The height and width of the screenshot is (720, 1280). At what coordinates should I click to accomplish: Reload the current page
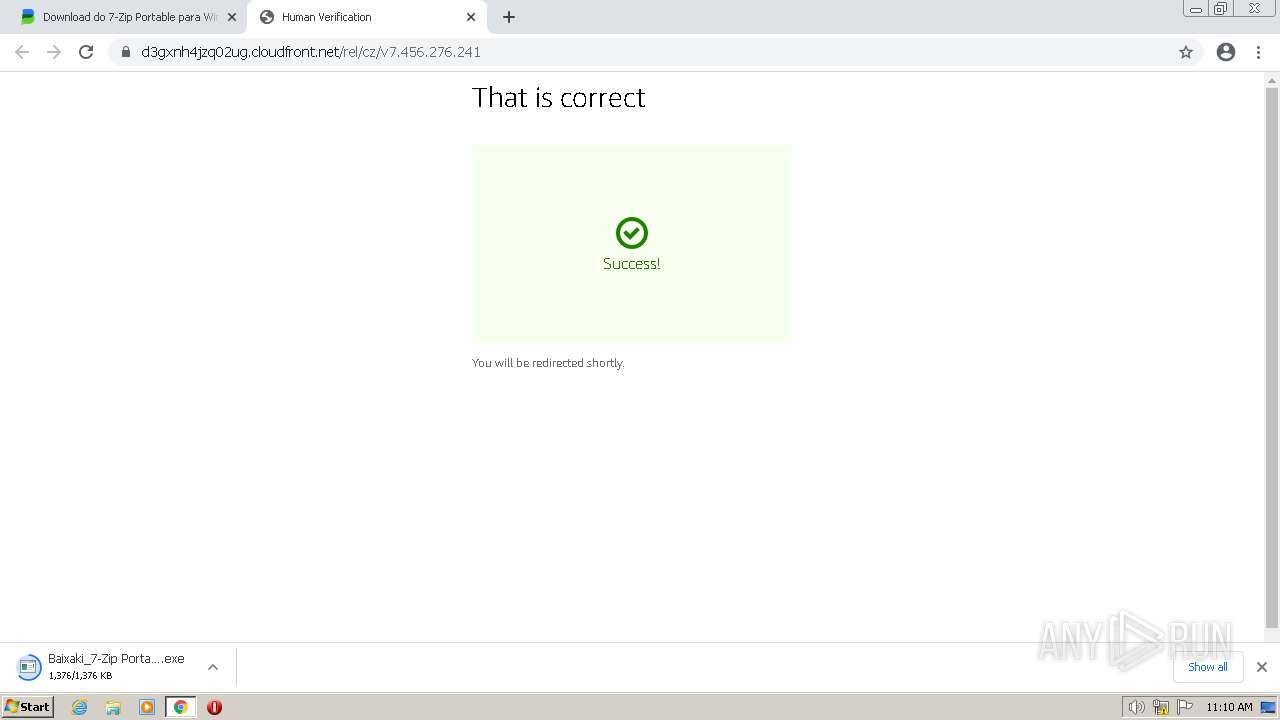[86, 52]
